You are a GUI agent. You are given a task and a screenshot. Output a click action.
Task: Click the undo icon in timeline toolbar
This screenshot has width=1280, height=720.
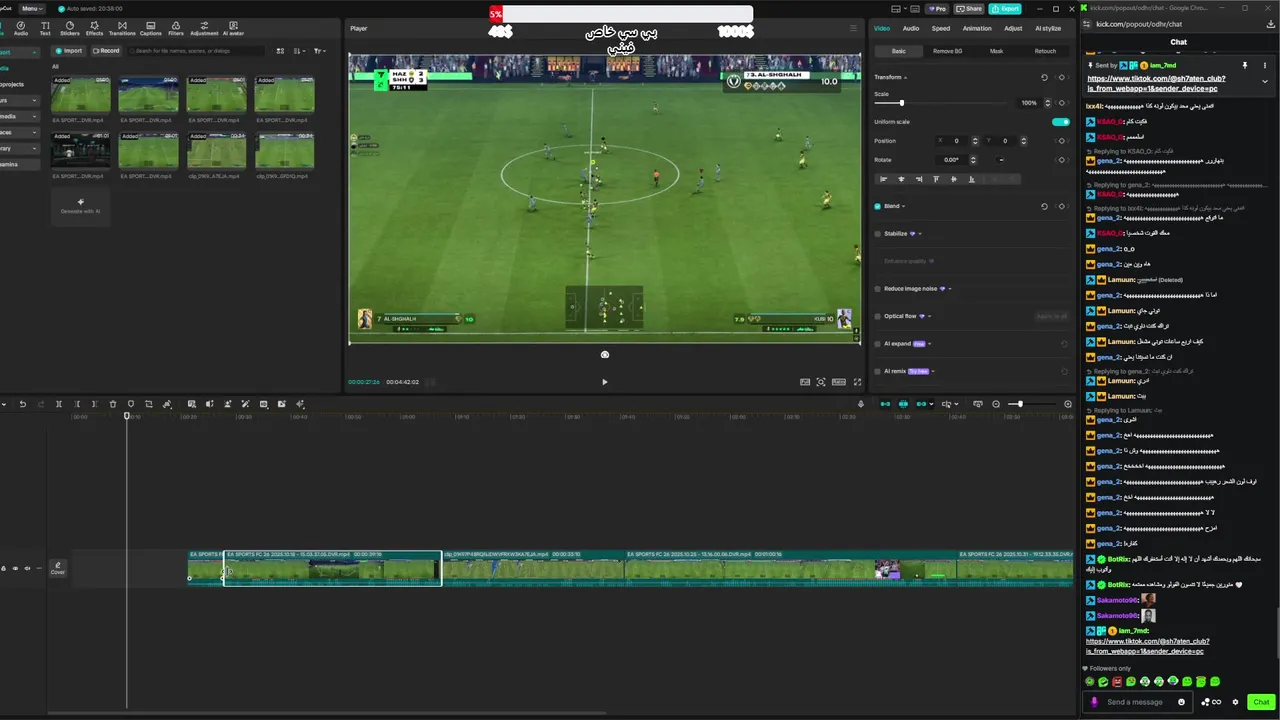point(22,404)
